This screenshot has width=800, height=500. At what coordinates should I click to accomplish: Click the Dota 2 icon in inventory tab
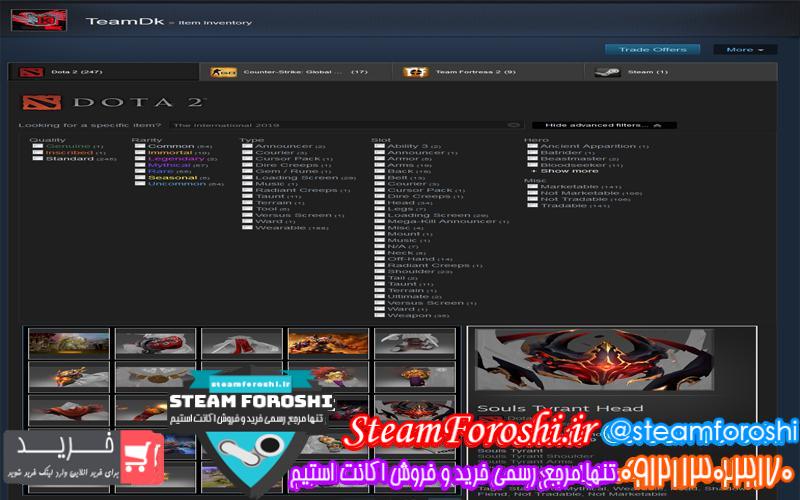(x=26, y=72)
